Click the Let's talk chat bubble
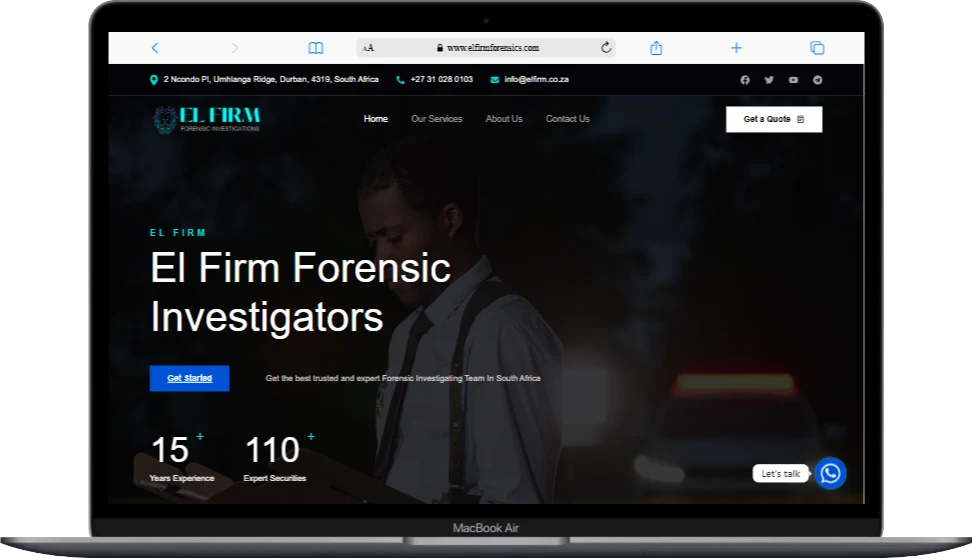The image size is (972, 558). [780, 474]
